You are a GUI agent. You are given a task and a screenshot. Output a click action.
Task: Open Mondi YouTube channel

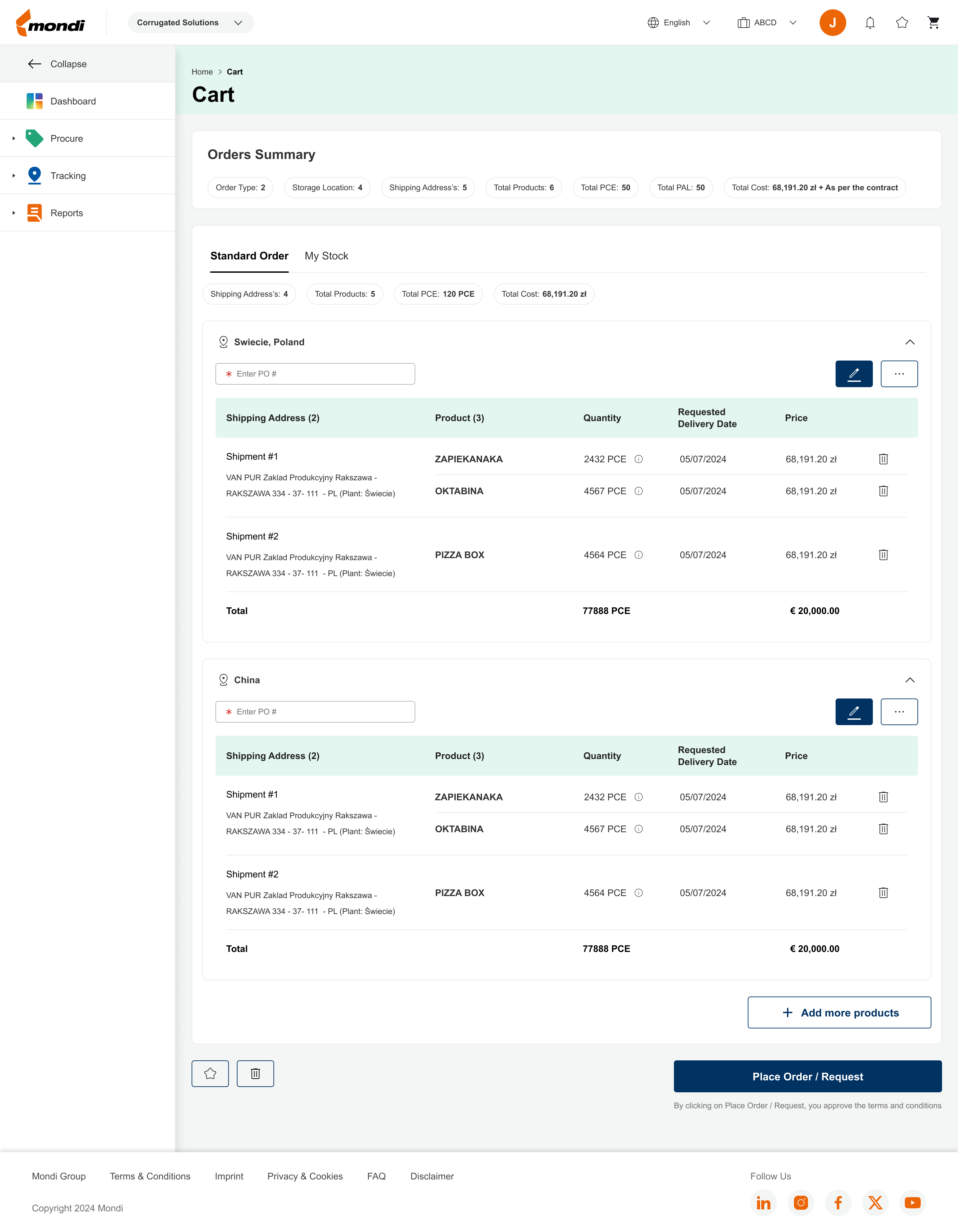912,1203
